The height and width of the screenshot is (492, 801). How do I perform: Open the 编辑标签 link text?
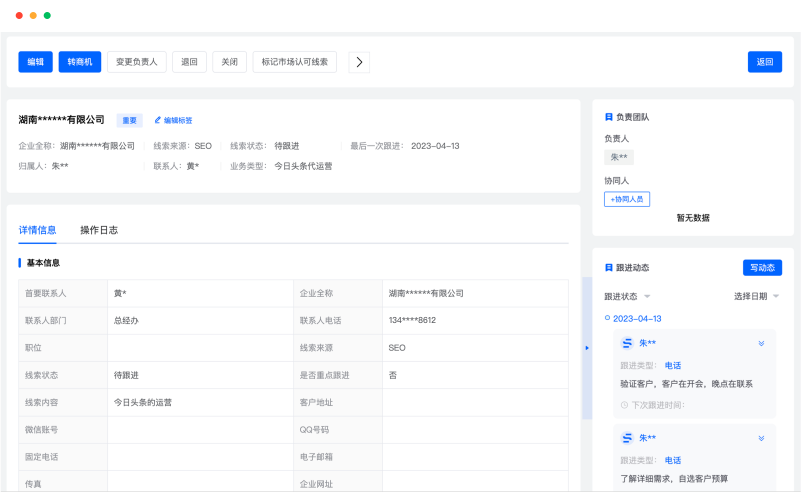pyautogui.click(x=178, y=120)
